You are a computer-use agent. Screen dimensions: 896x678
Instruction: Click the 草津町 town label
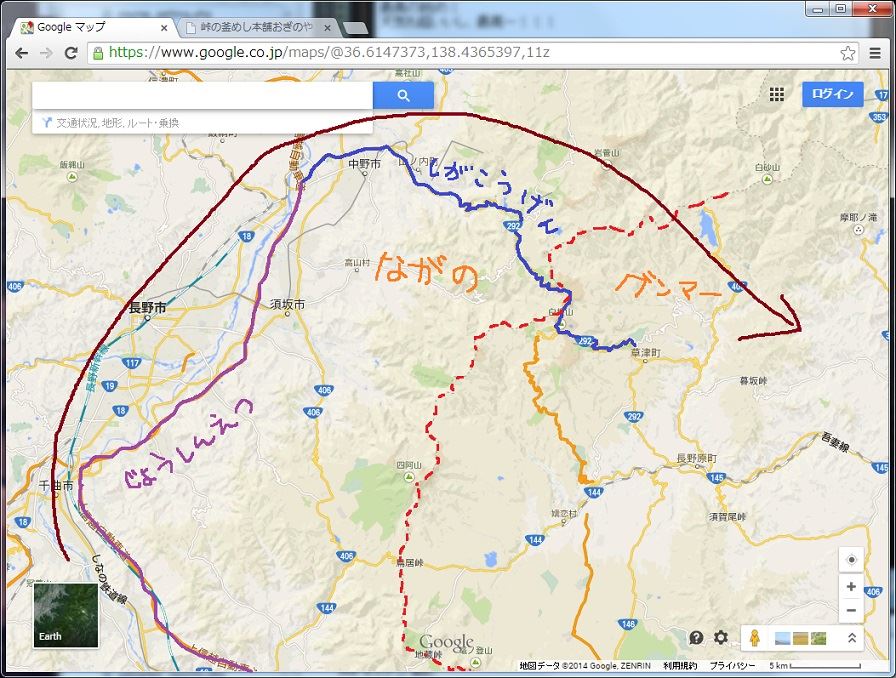coord(646,353)
